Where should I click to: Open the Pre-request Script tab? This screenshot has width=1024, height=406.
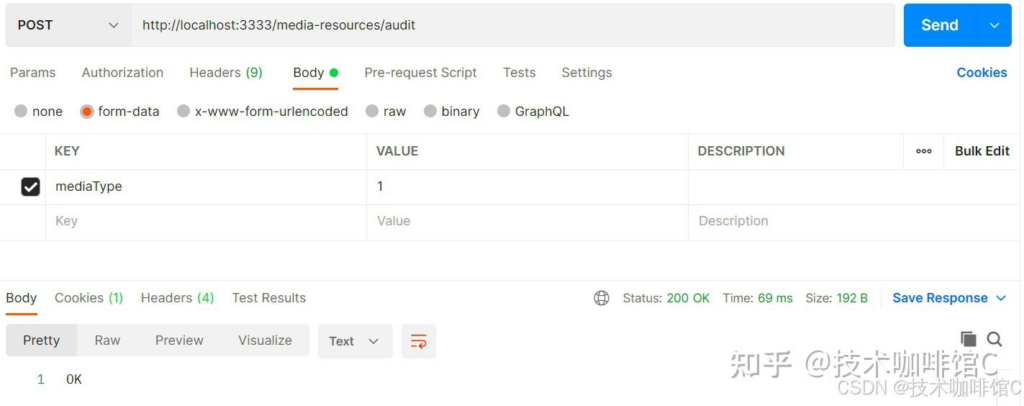[x=420, y=73]
